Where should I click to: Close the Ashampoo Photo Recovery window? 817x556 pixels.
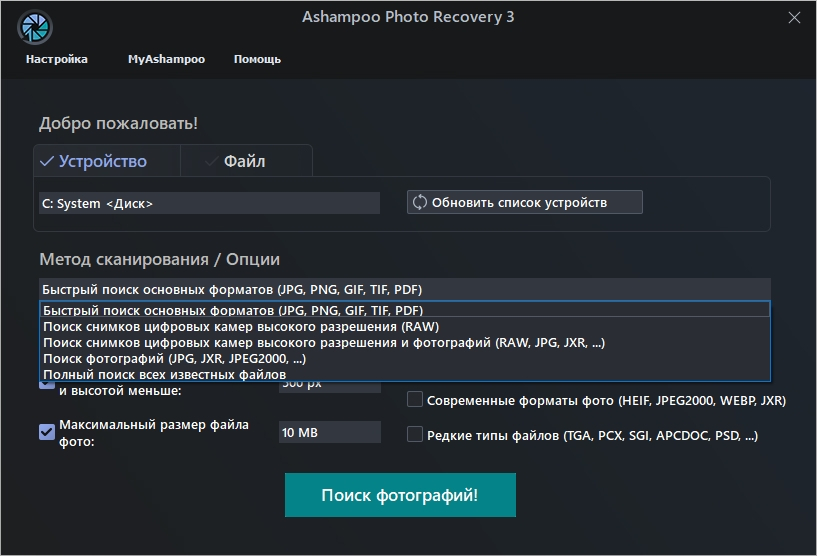[793, 18]
